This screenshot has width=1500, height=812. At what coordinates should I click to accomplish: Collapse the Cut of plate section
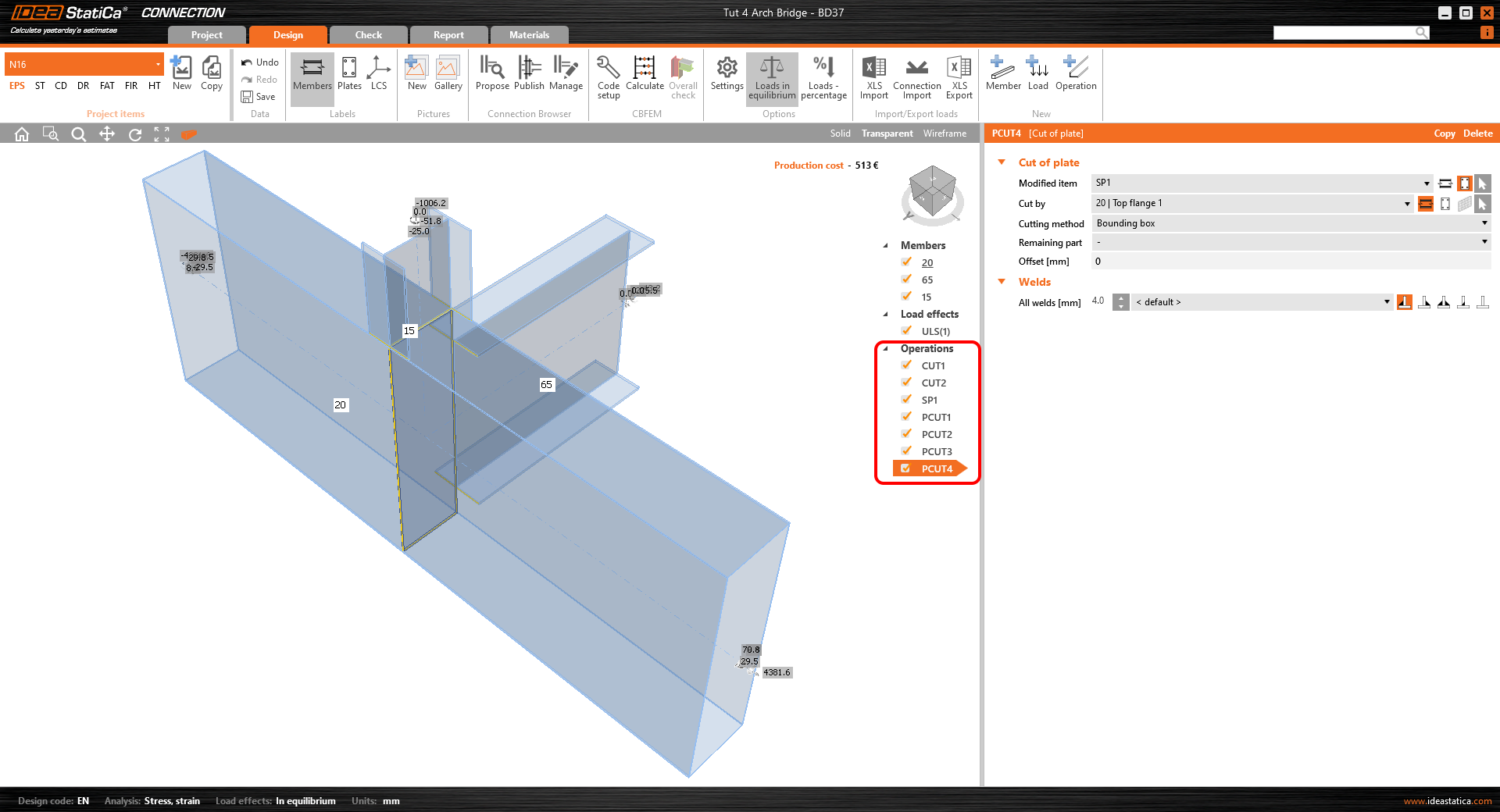click(x=1003, y=162)
